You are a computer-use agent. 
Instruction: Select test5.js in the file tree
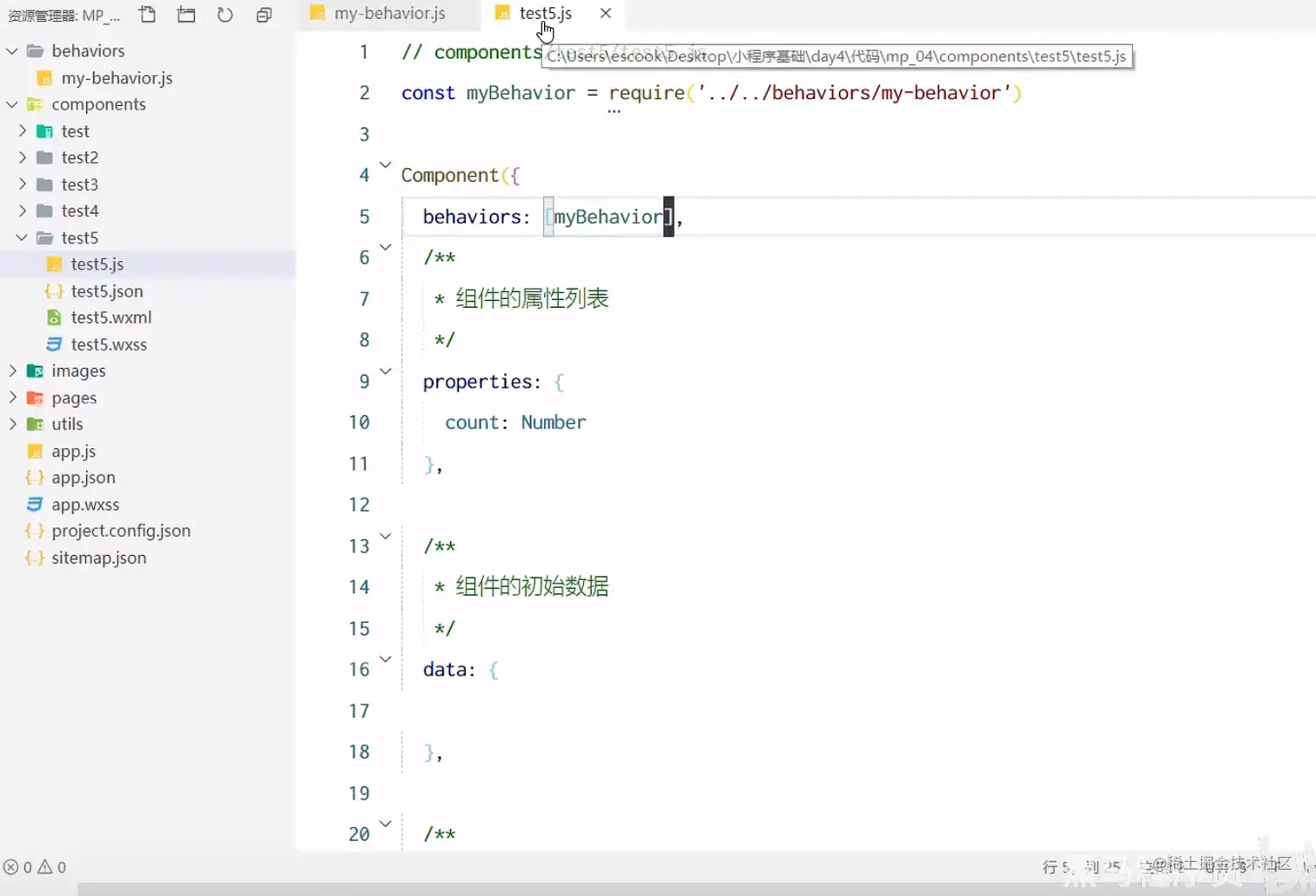pyautogui.click(x=97, y=264)
